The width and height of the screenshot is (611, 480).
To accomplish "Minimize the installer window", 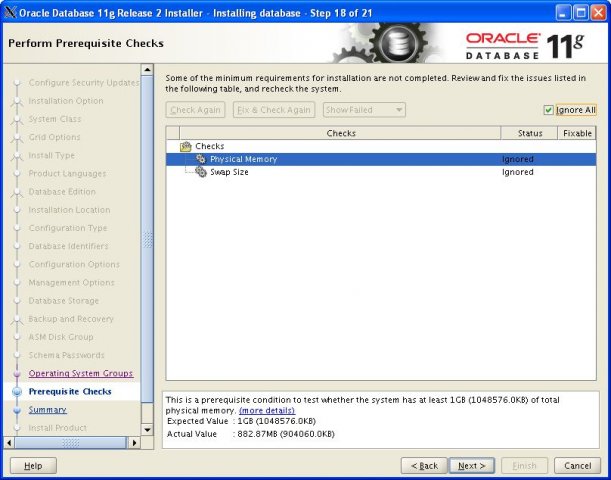I will pyautogui.click(x=563, y=13).
